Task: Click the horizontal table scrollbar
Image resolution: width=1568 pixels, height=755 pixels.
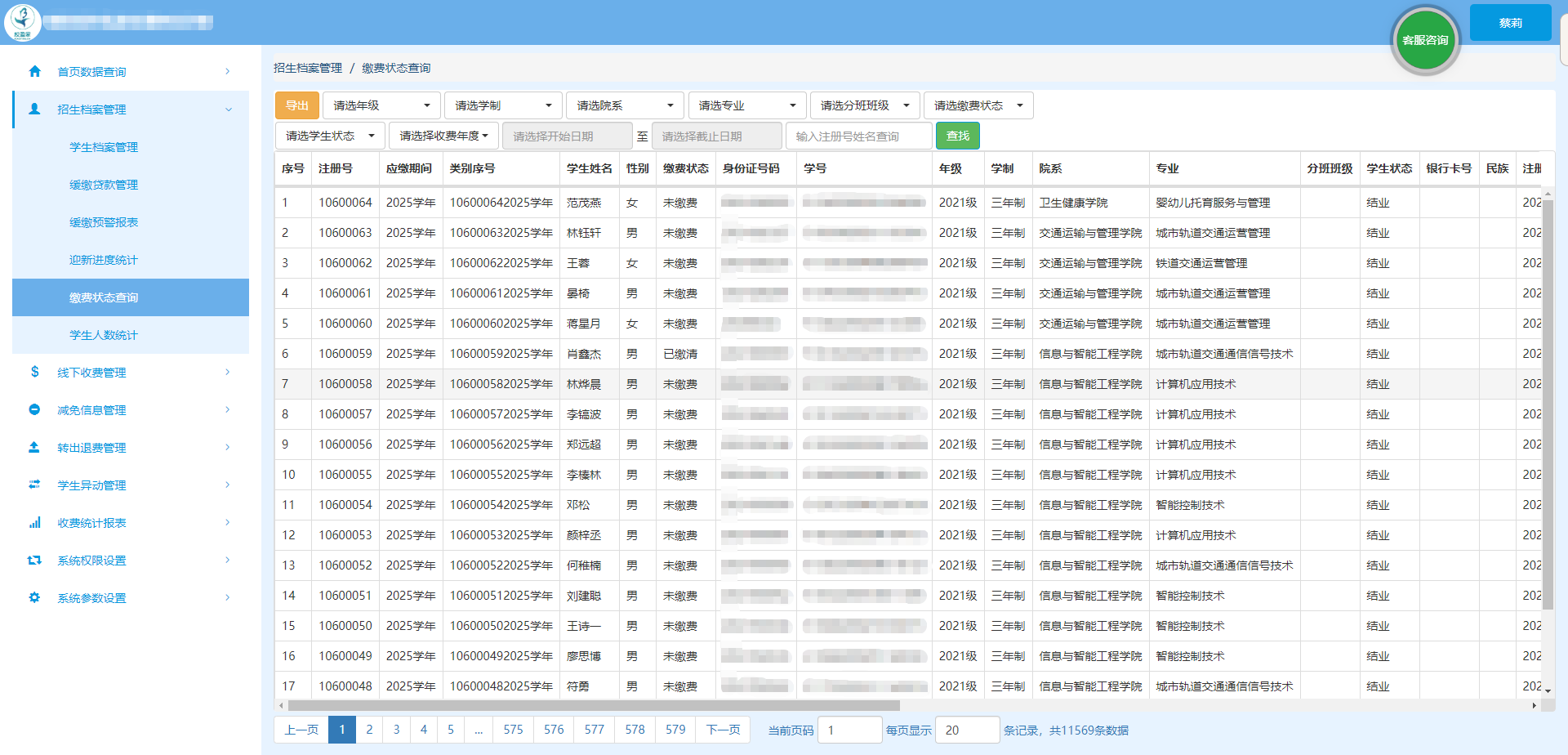Action: click(x=593, y=705)
